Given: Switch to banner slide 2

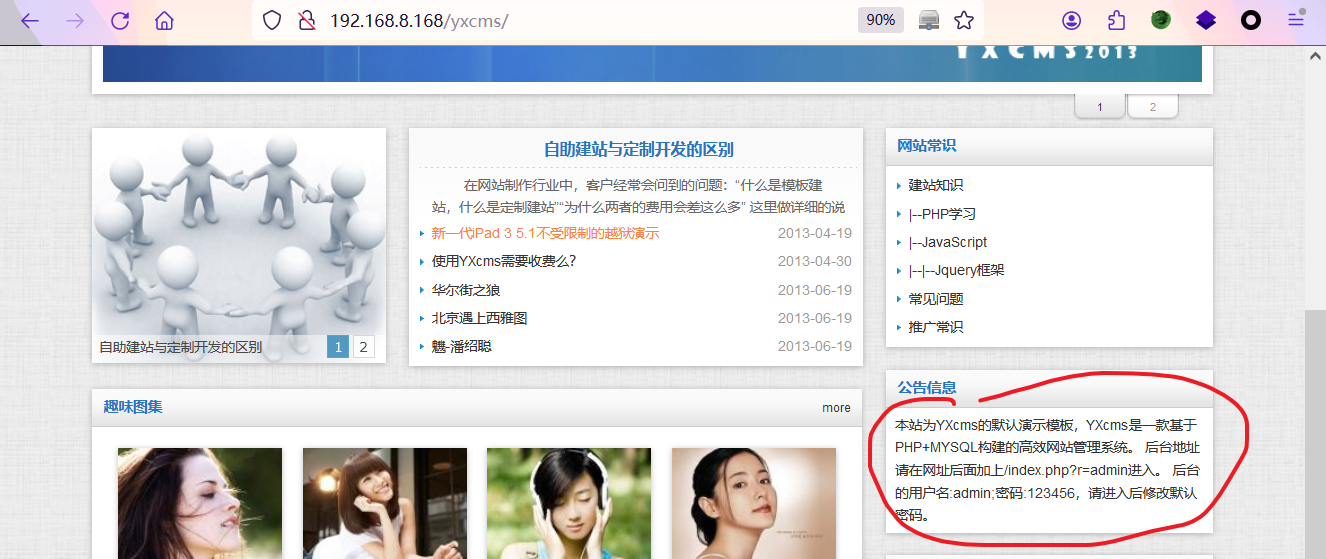Looking at the screenshot, I should (1152, 107).
